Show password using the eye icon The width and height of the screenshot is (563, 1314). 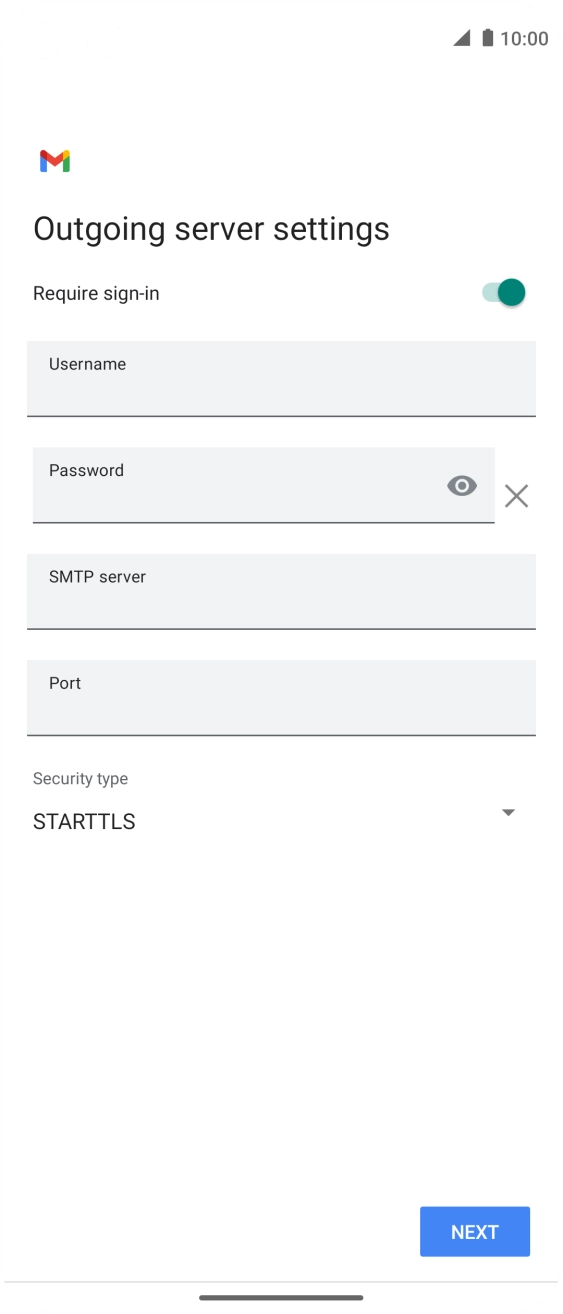coord(462,486)
